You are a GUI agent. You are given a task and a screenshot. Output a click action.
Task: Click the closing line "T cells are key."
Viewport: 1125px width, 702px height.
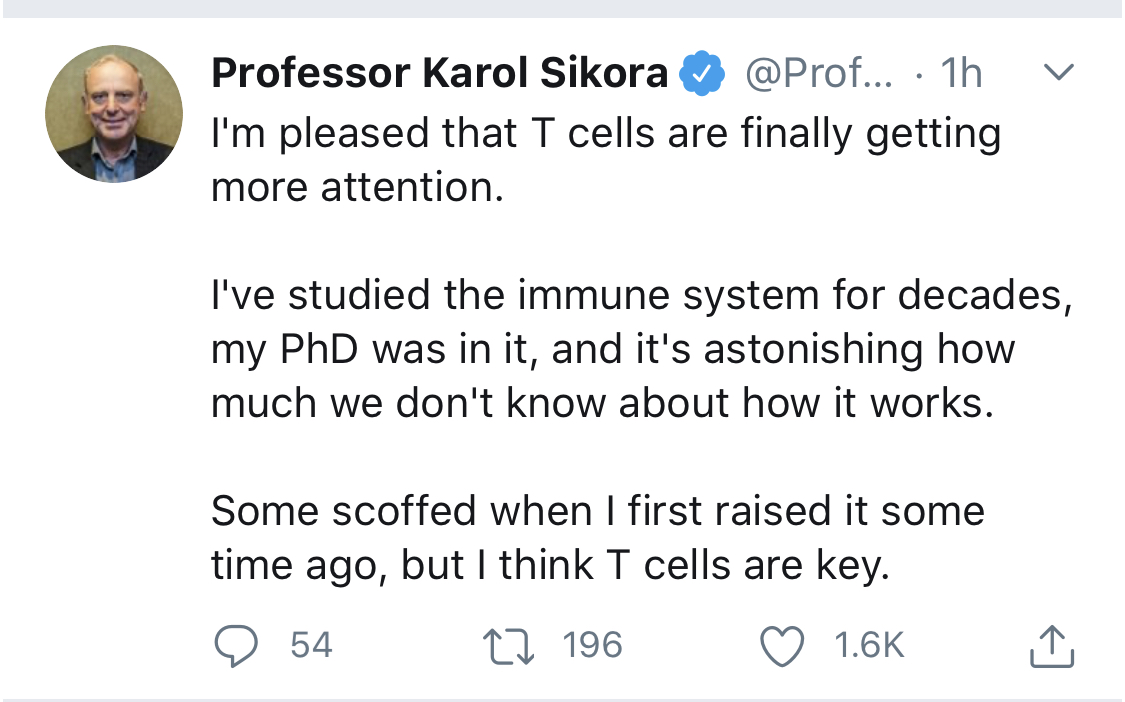(x=549, y=566)
